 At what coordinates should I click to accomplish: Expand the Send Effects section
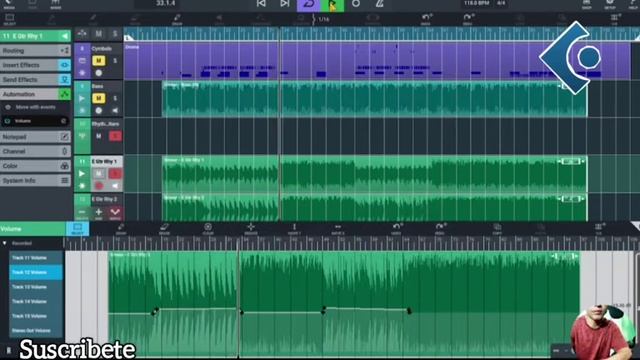tap(36, 80)
